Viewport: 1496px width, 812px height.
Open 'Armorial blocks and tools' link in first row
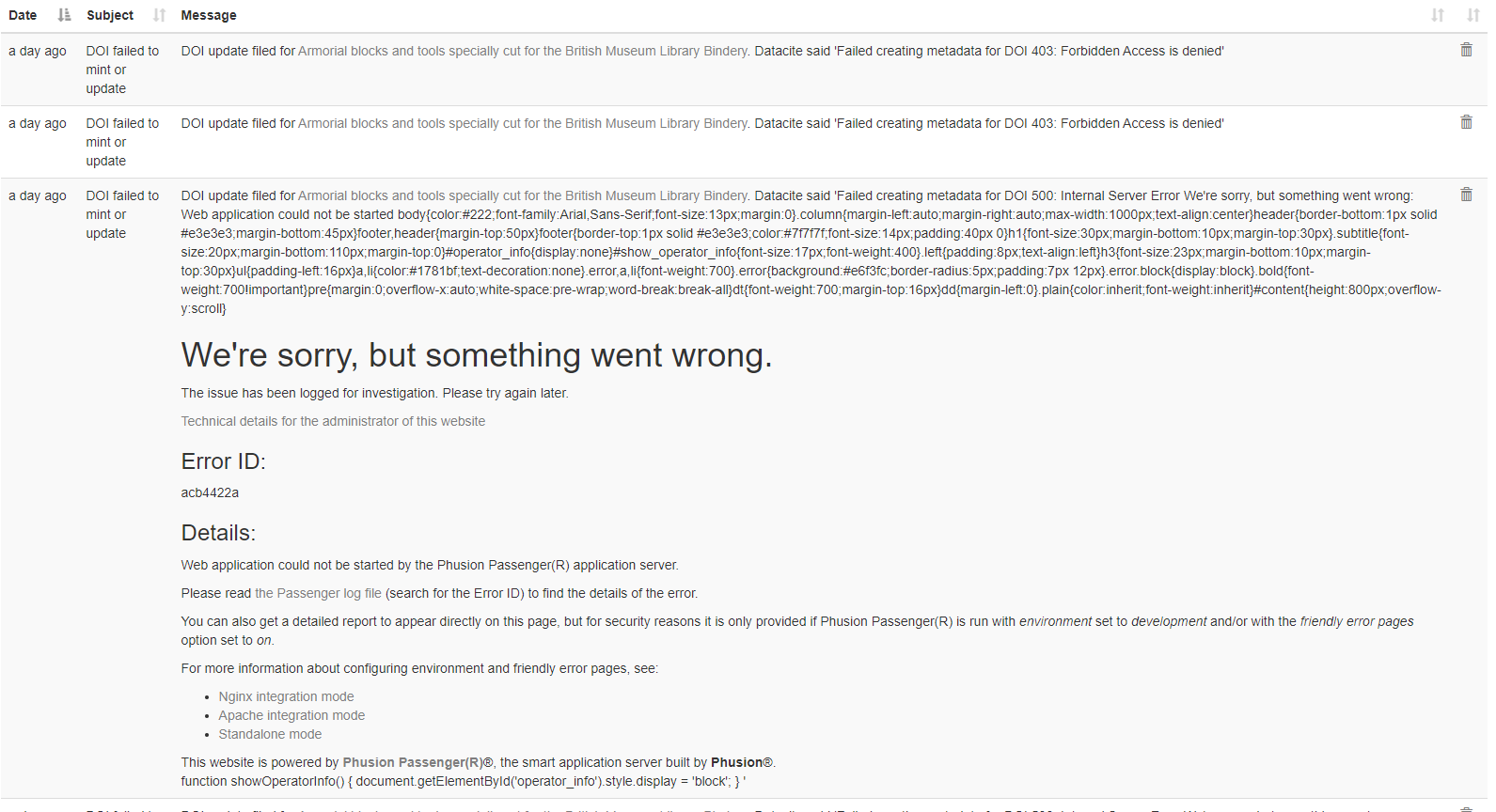tap(522, 51)
